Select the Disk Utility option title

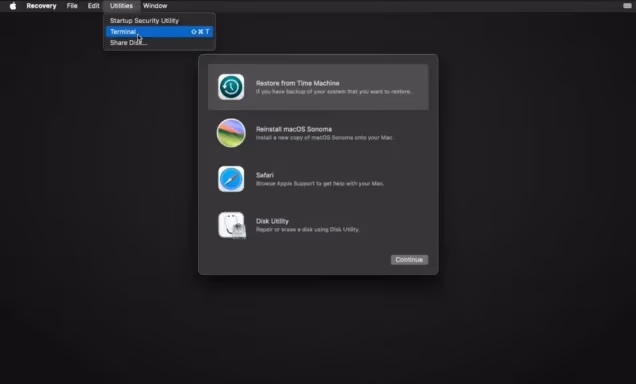(x=272, y=221)
